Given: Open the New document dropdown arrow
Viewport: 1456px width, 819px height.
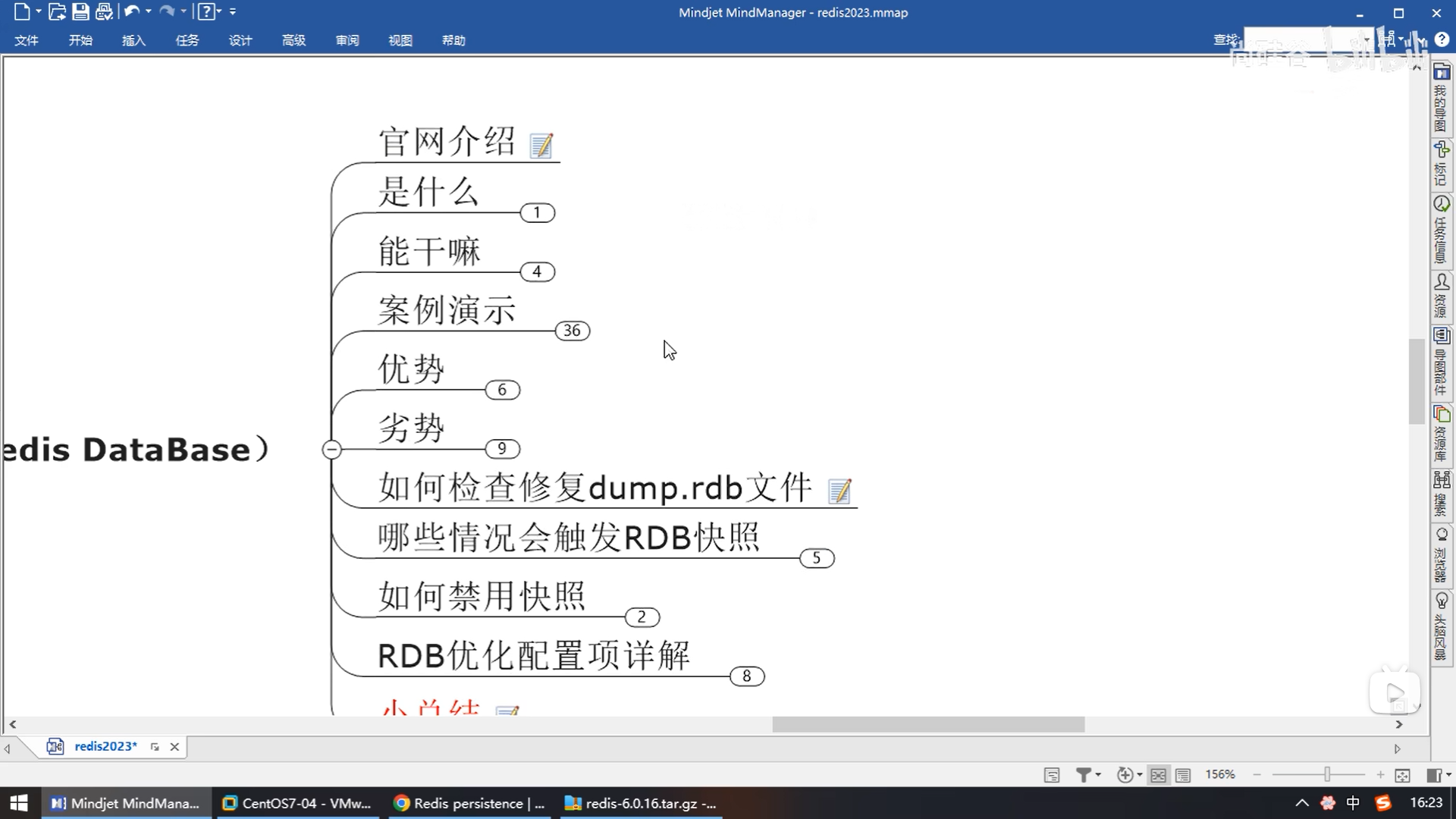Looking at the screenshot, I should [38, 11].
